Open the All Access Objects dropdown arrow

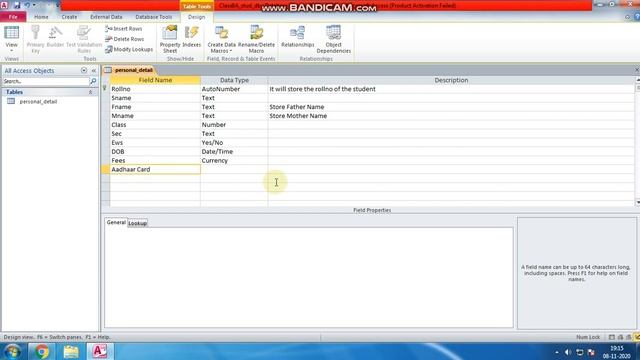tap(84, 71)
